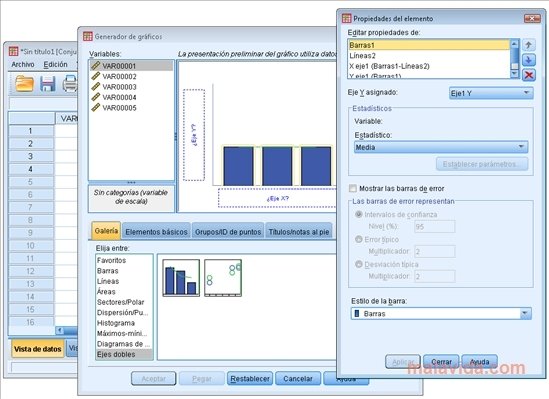Image resolution: width=549 pixels, height=399 pixels.
Task: Switch to the Títulos/notas al pie tab
Action: point(299,232)
